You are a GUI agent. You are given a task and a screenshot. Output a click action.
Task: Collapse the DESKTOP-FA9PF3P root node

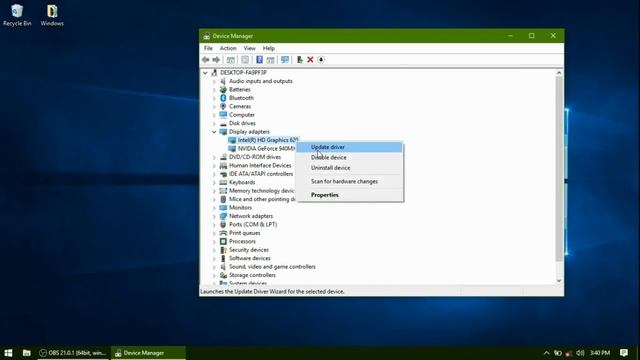click(205, 73)
